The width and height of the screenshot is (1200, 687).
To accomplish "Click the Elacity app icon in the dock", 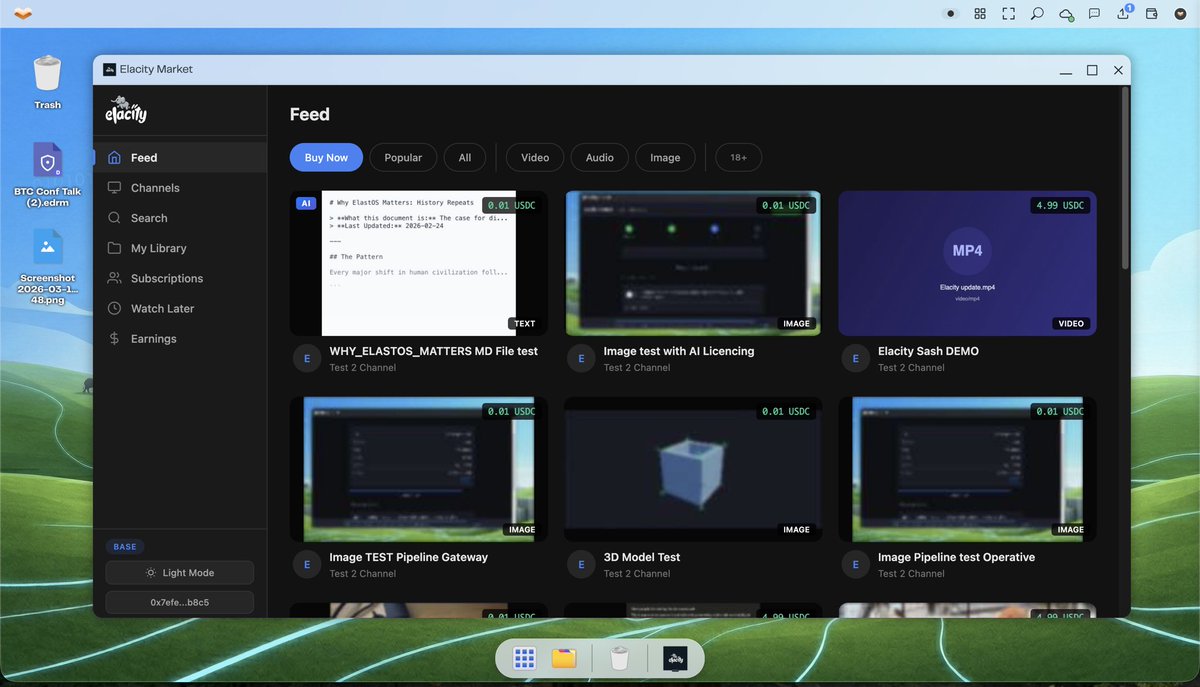I will point(675,658).
